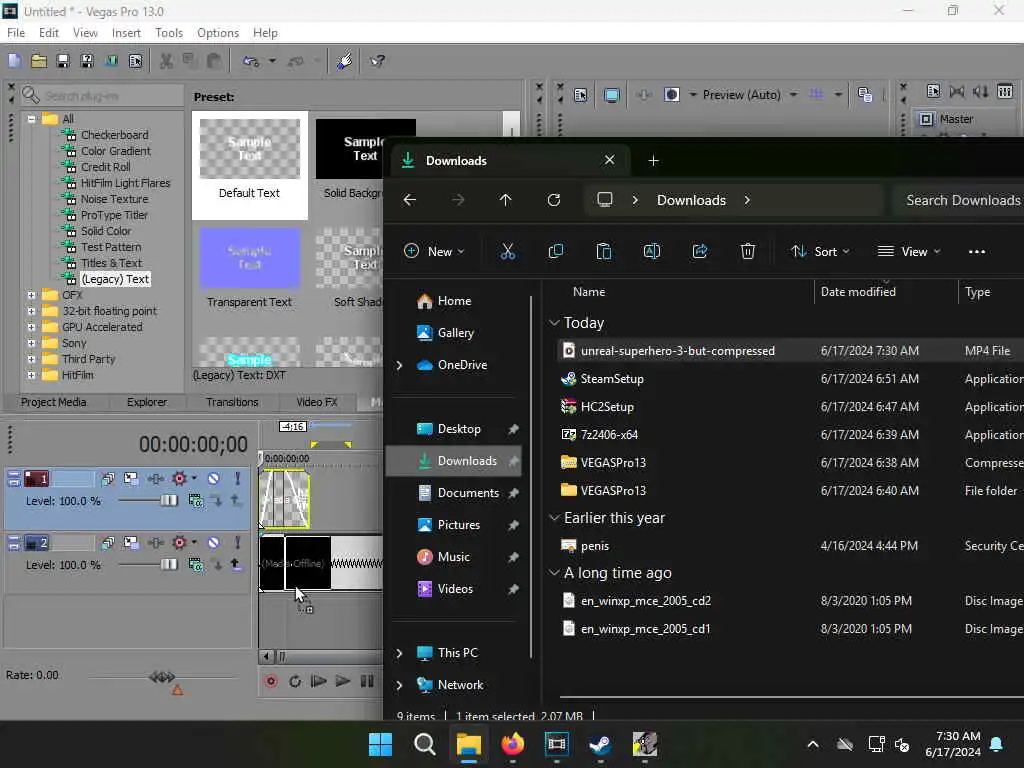Open Track FX on track 1

[155, 479]
